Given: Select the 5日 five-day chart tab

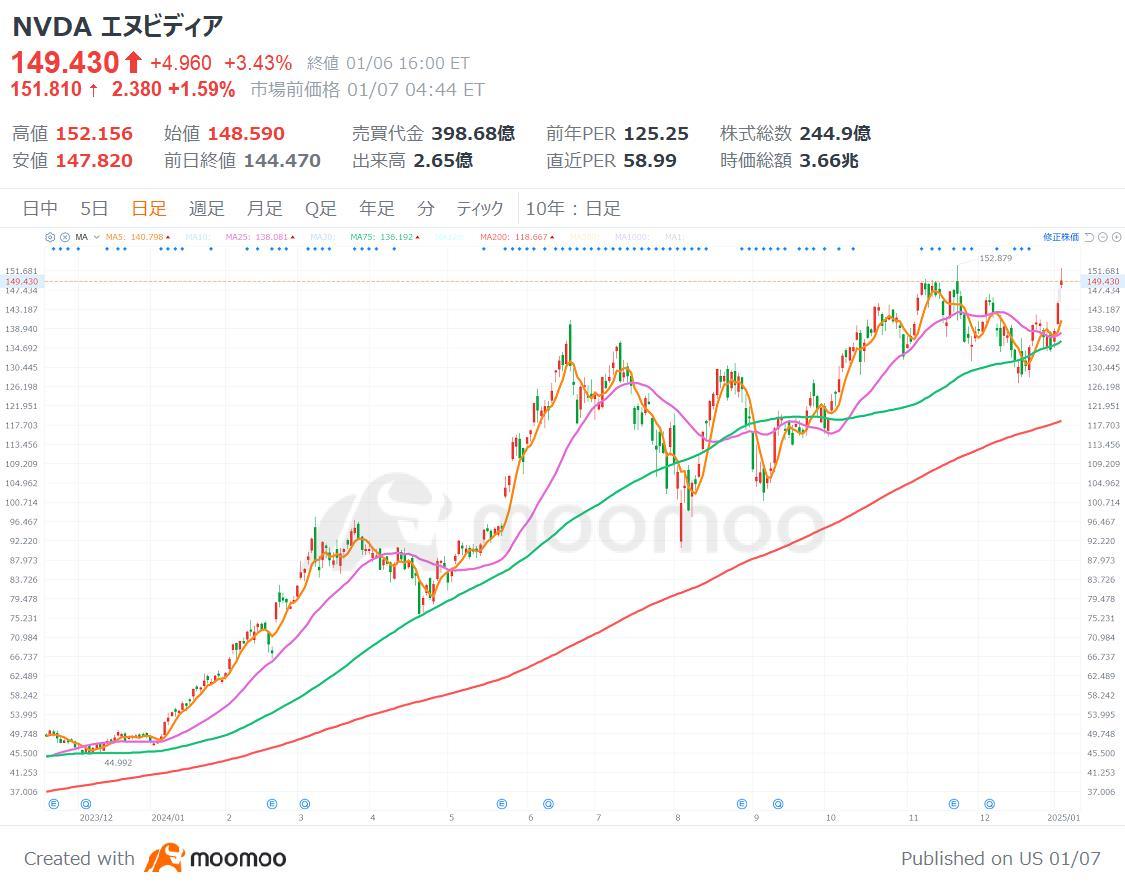Looking at the screenshot, I should [91, 209].
